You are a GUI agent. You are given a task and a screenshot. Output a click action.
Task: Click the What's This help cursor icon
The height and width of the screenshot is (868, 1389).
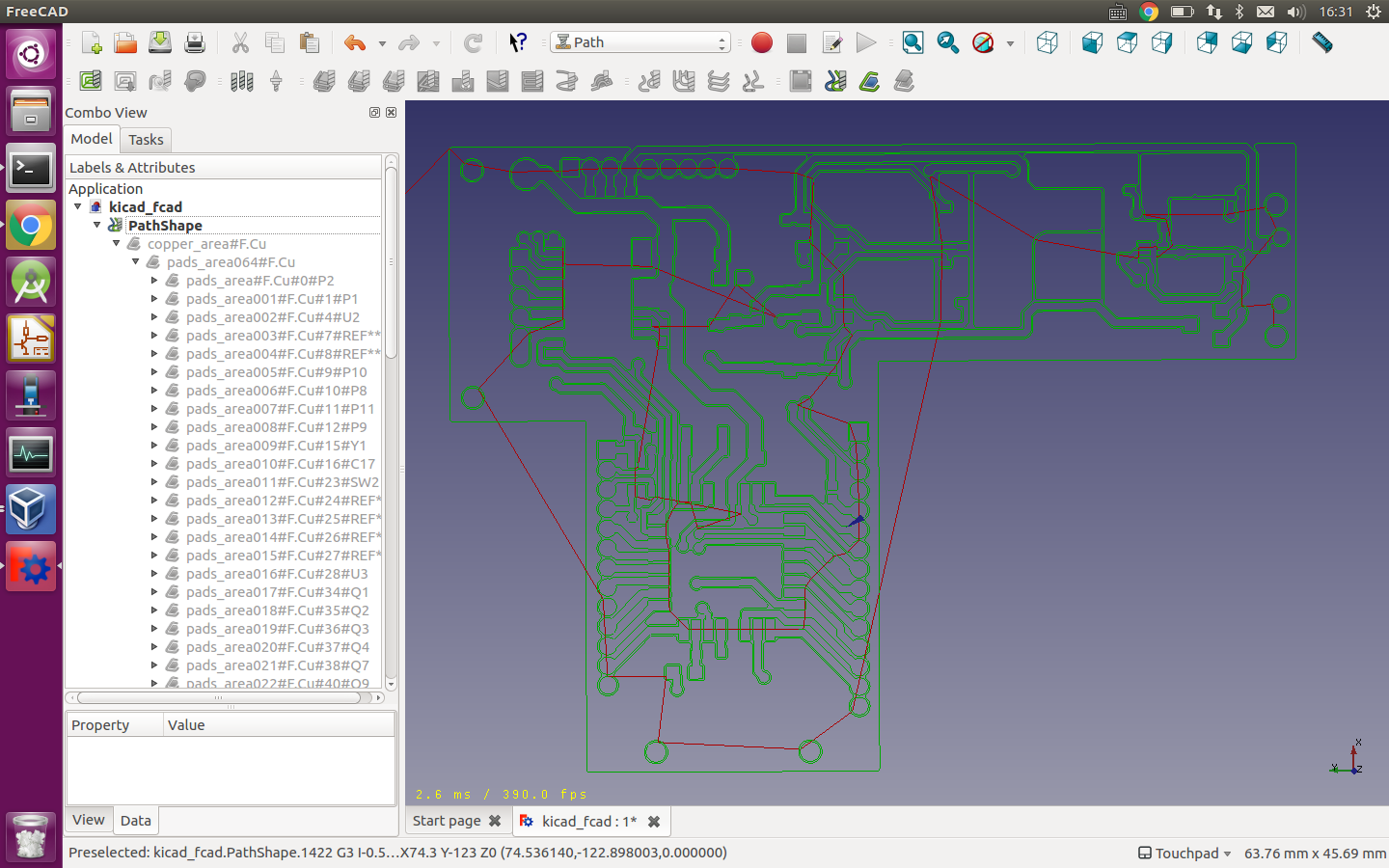tap(518, 42)
